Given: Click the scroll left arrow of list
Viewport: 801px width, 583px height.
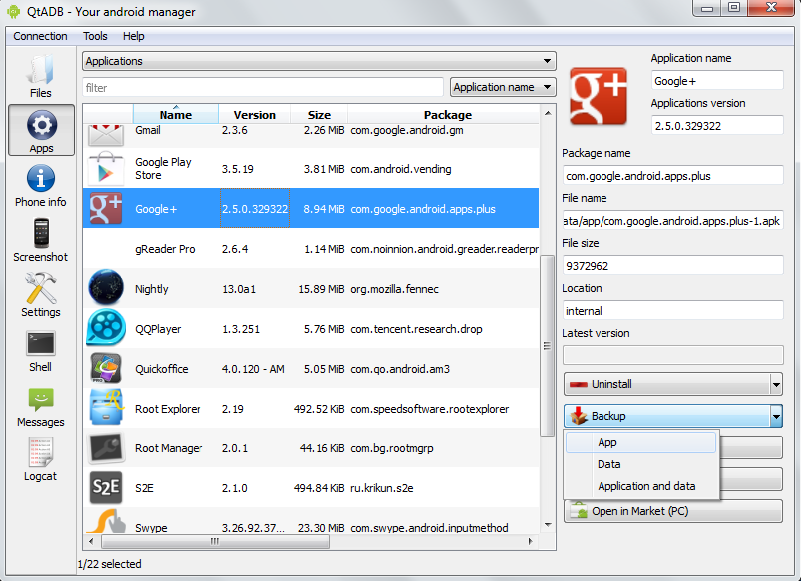Looking at the screenshot, I should pos(91,541).
